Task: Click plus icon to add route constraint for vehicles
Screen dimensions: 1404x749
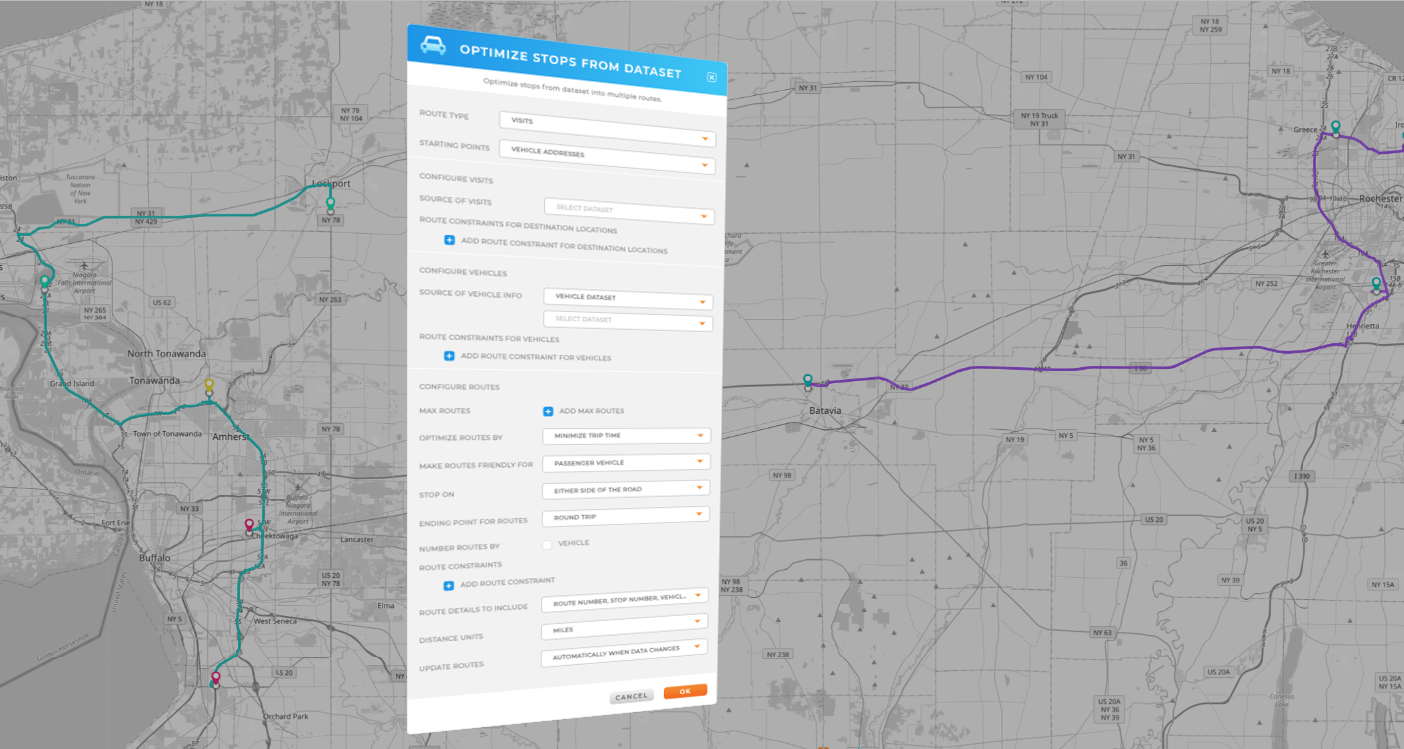Action: coord(448,356)
